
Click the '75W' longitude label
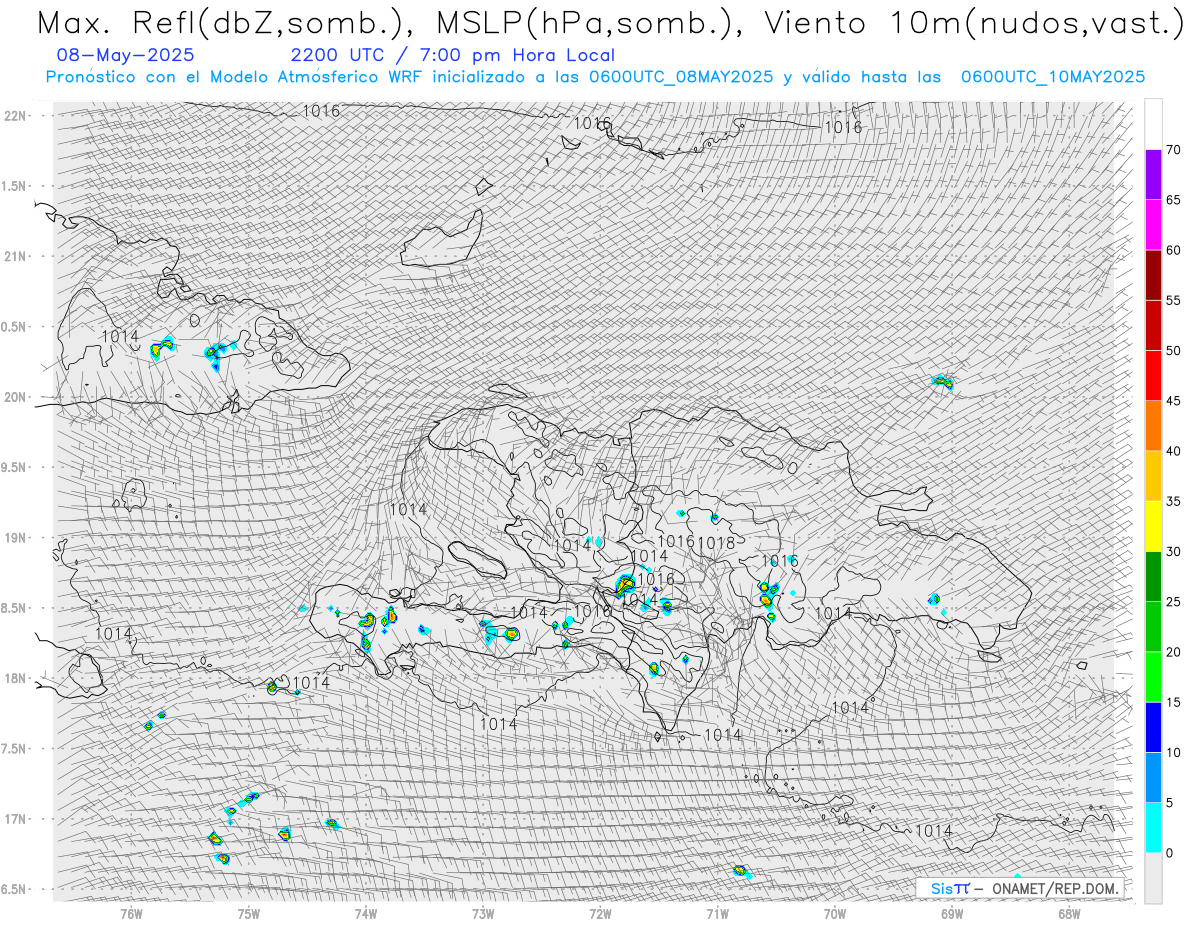click(x=249, y=913)
